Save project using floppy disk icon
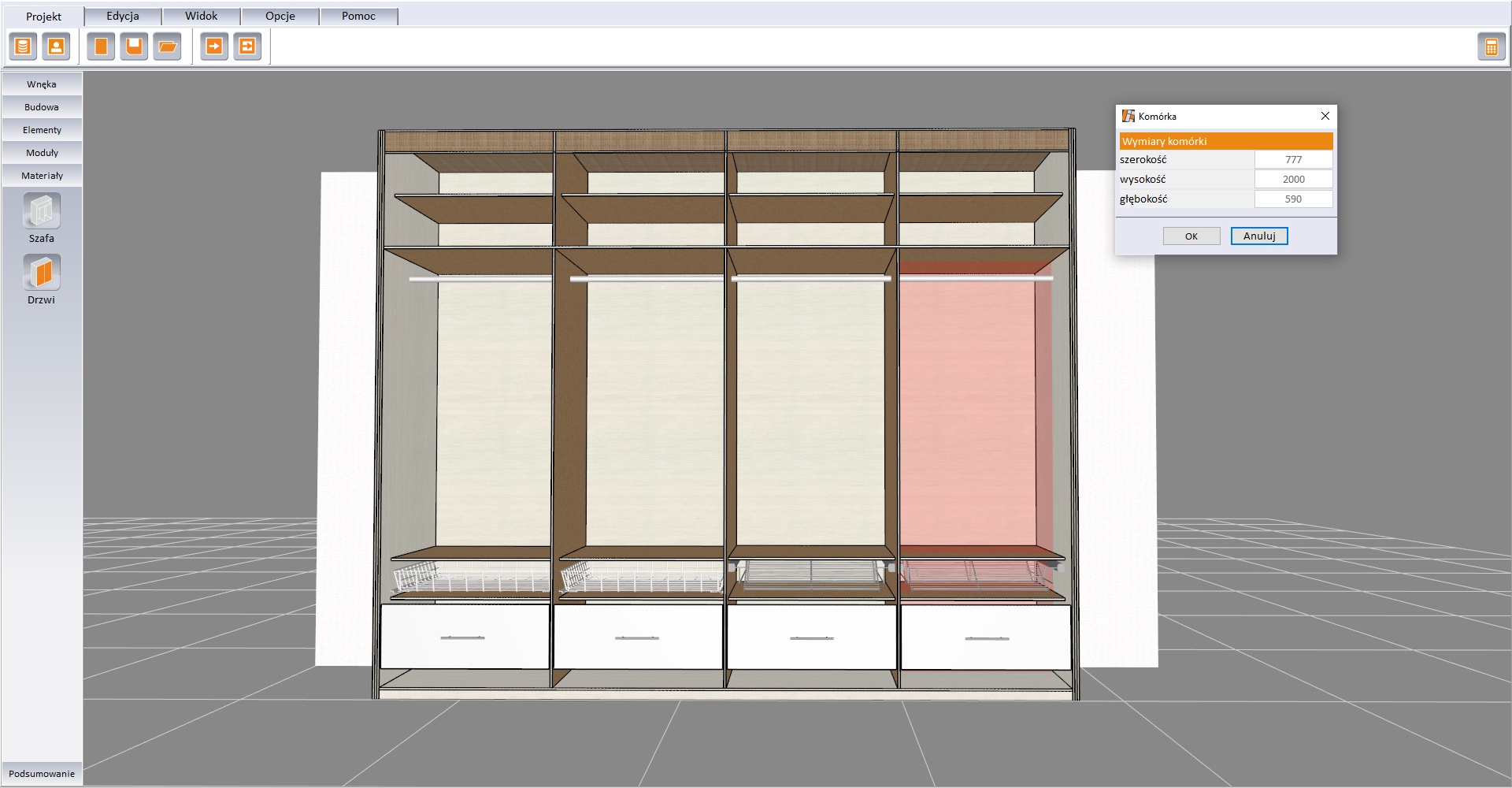This screenshot has height=788, width=1512. pyautogui.click(x=134, y=47)
